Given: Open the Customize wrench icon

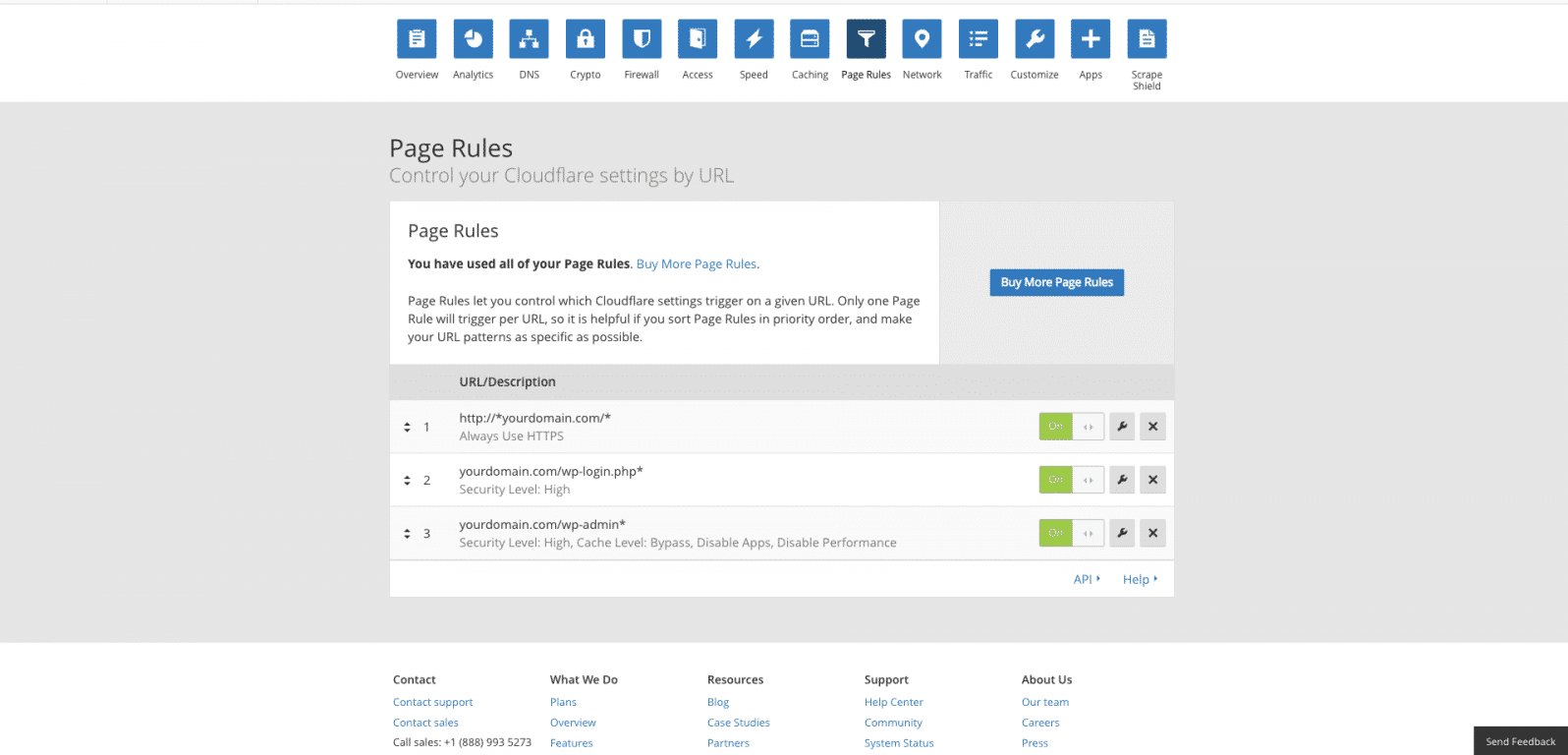Looking at the screenshot, I should coord(1035,39).
